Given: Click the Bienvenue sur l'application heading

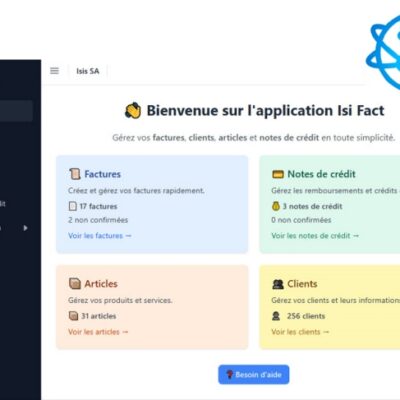Looking at the screenshot, I should 266,111.
